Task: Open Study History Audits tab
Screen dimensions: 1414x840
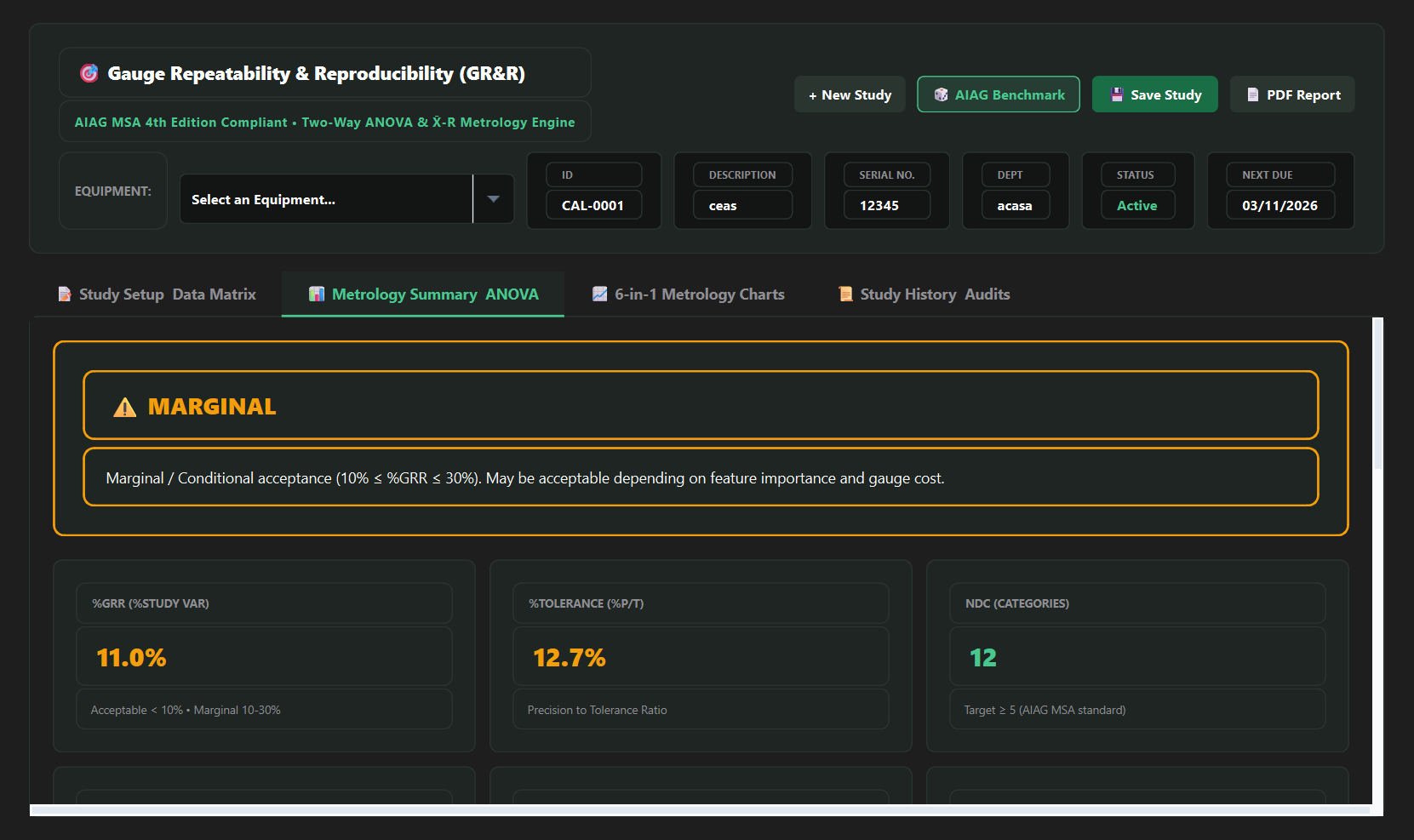Action: [x=925, y=294]
